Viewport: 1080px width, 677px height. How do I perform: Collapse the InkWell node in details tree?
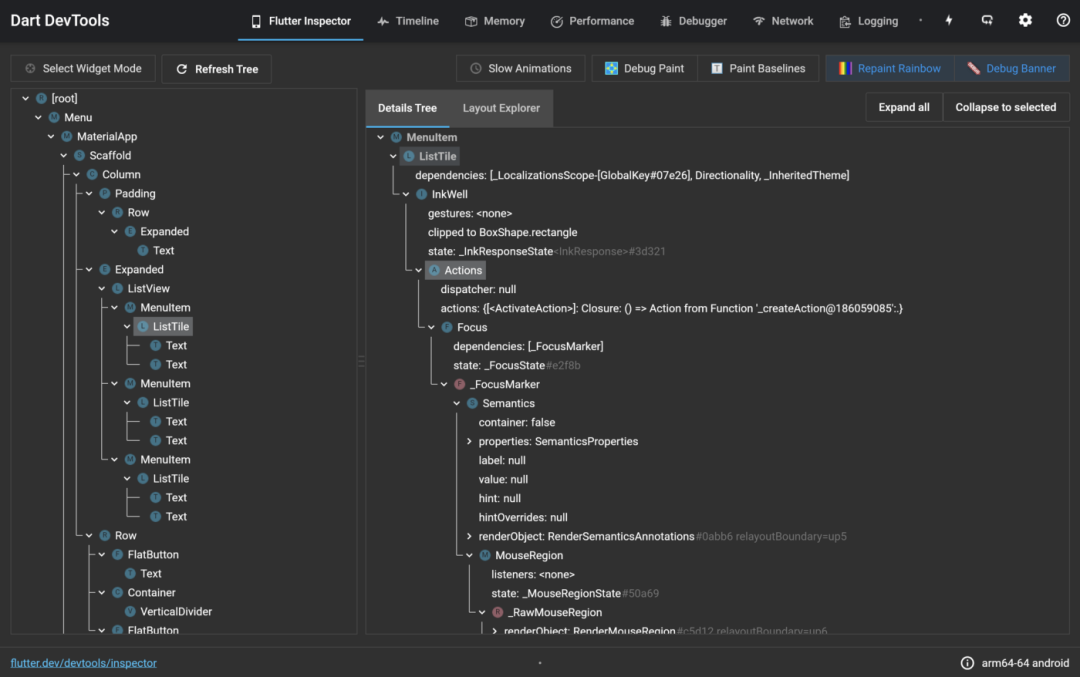coord(406,194)
